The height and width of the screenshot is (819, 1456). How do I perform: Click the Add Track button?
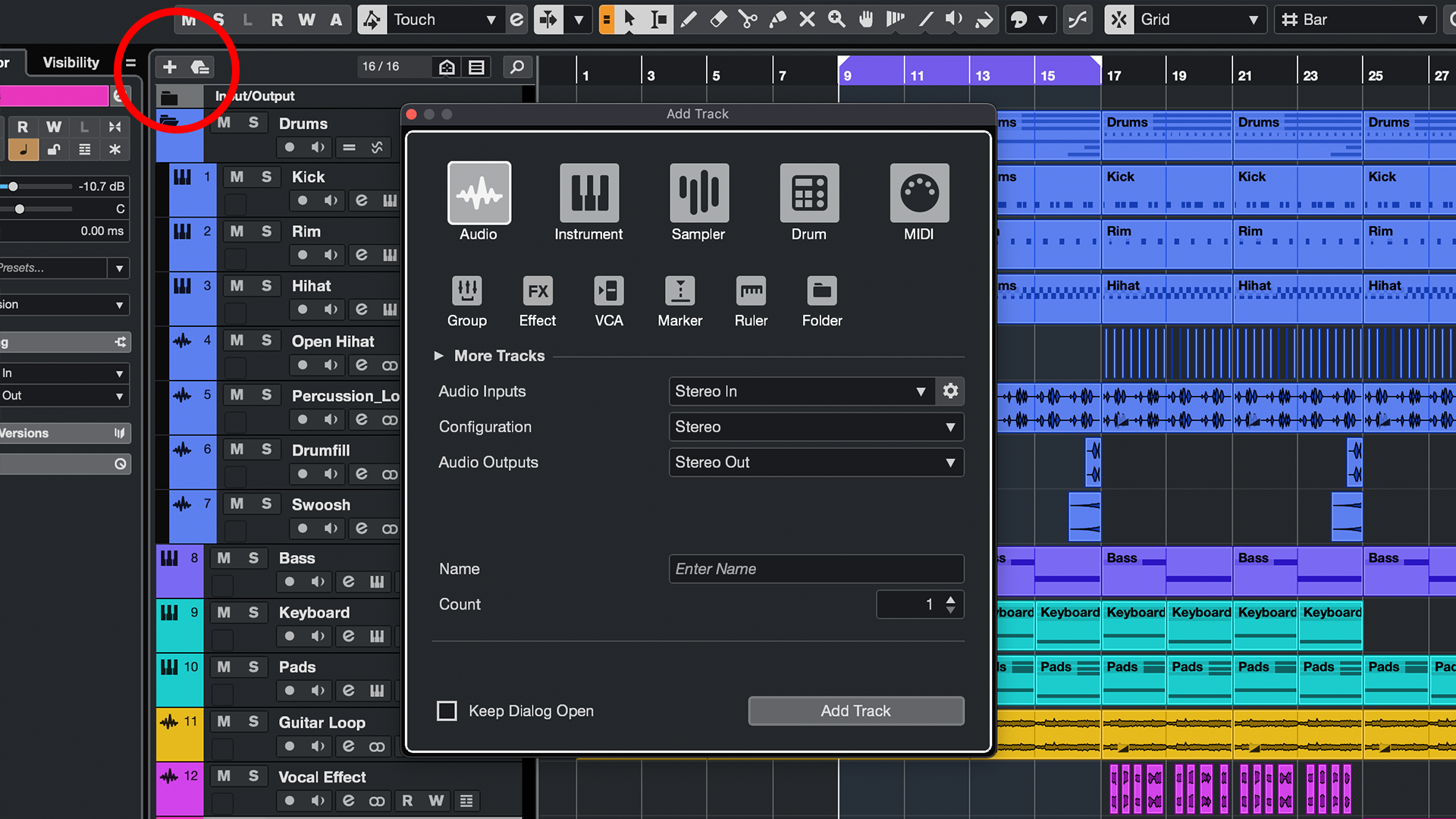coord(855,711)
